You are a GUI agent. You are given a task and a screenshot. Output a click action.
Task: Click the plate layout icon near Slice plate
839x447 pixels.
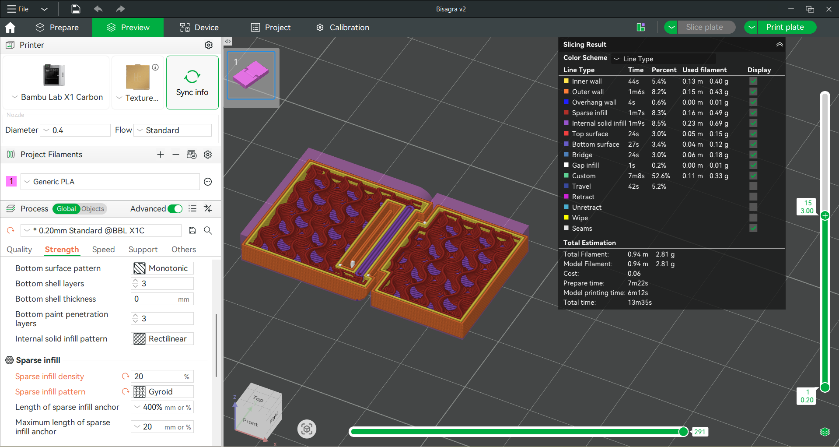click(640, 27)
